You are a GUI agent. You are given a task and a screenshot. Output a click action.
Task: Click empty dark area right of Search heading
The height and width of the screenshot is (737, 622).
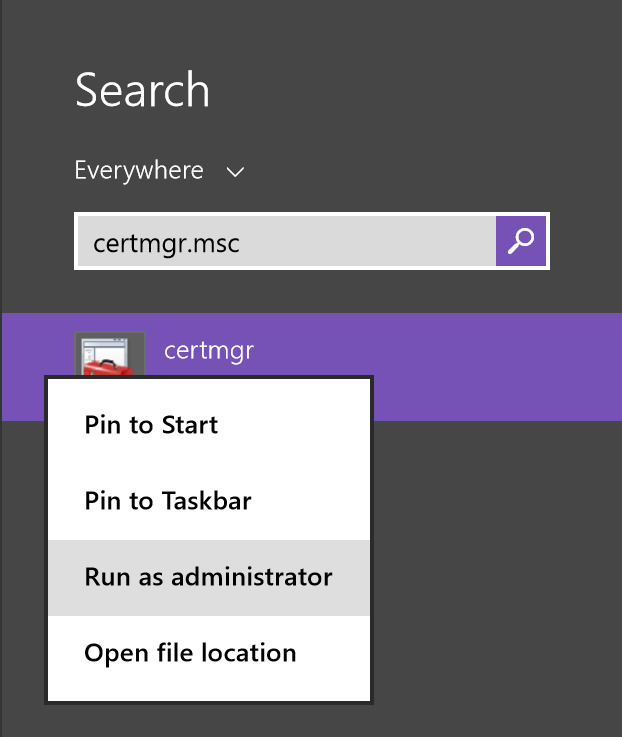(x=420, y=91)
